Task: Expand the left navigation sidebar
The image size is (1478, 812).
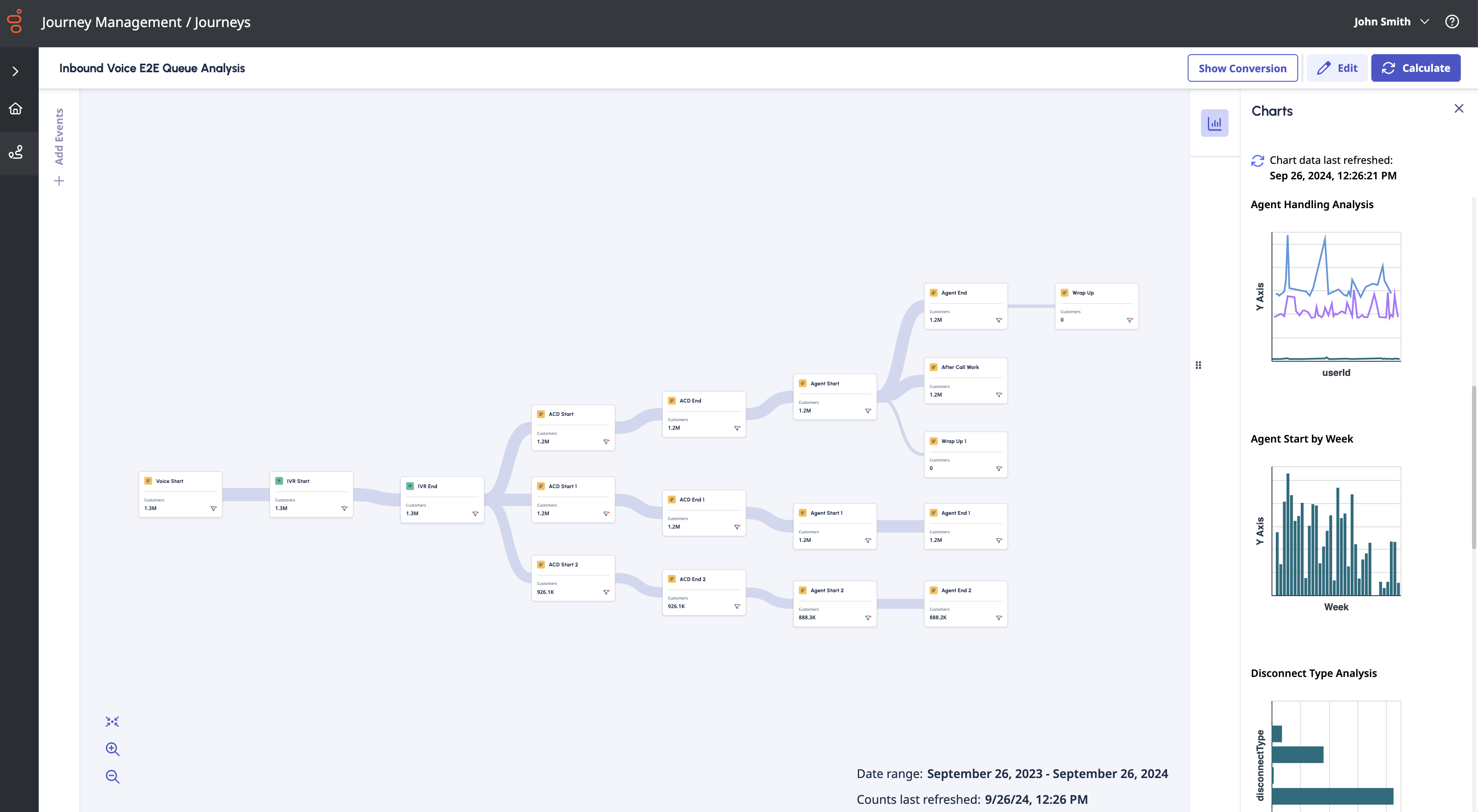Action: point(15,71)
